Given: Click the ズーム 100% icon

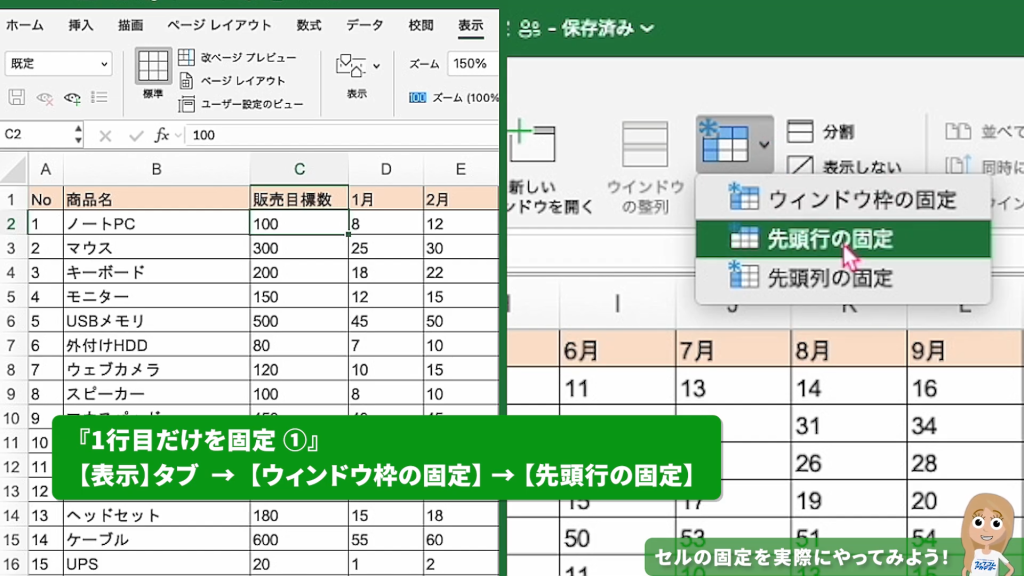Looking at the screenshot, I should click(x=418, y=98).
